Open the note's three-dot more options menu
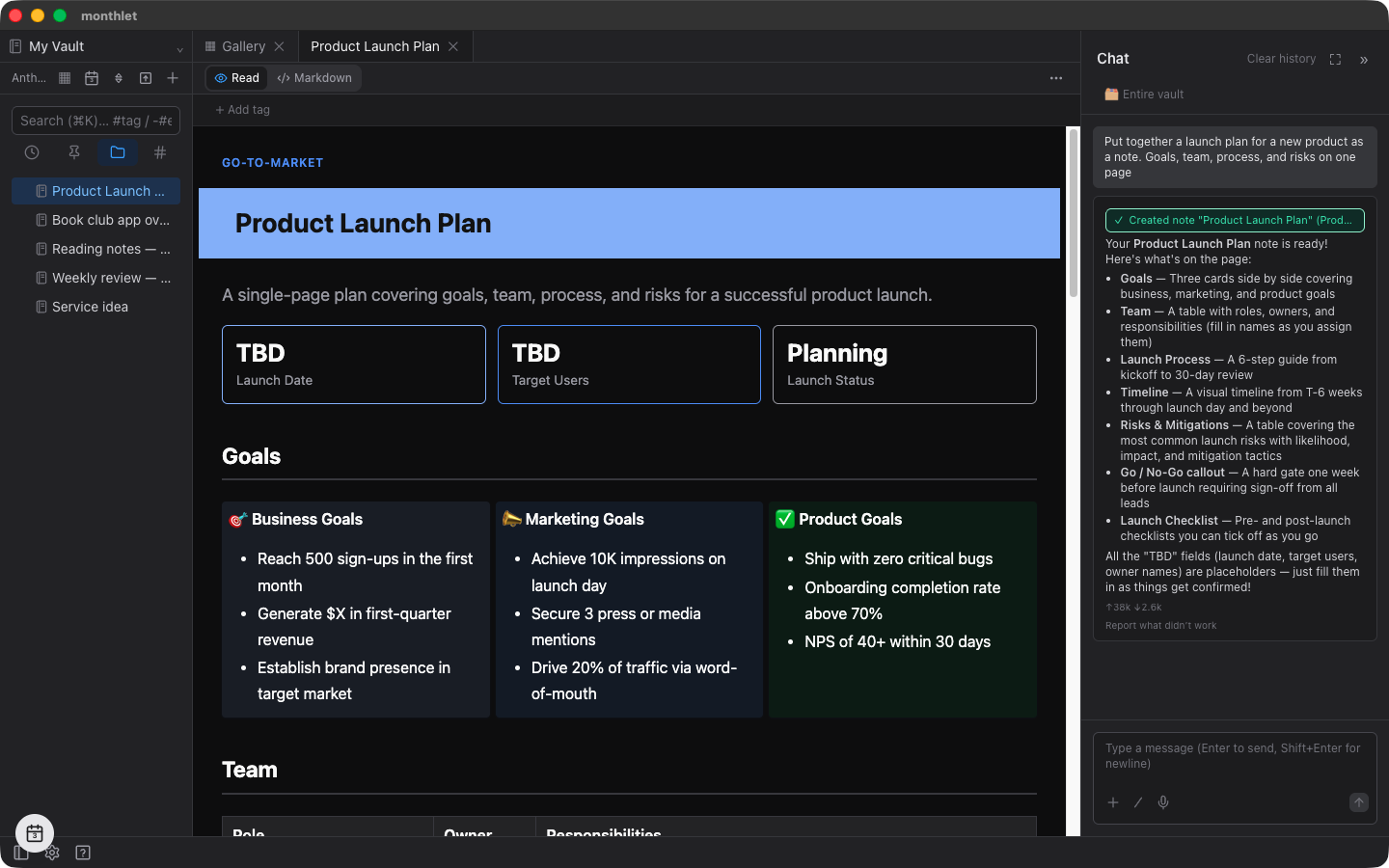The width and height of the screenshot is (1389, 868). 1056,78
